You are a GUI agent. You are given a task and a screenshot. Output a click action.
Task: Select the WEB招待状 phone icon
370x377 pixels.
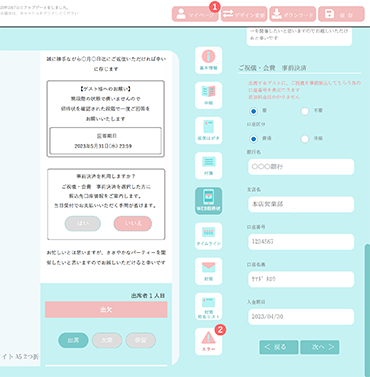pos(209,201)
